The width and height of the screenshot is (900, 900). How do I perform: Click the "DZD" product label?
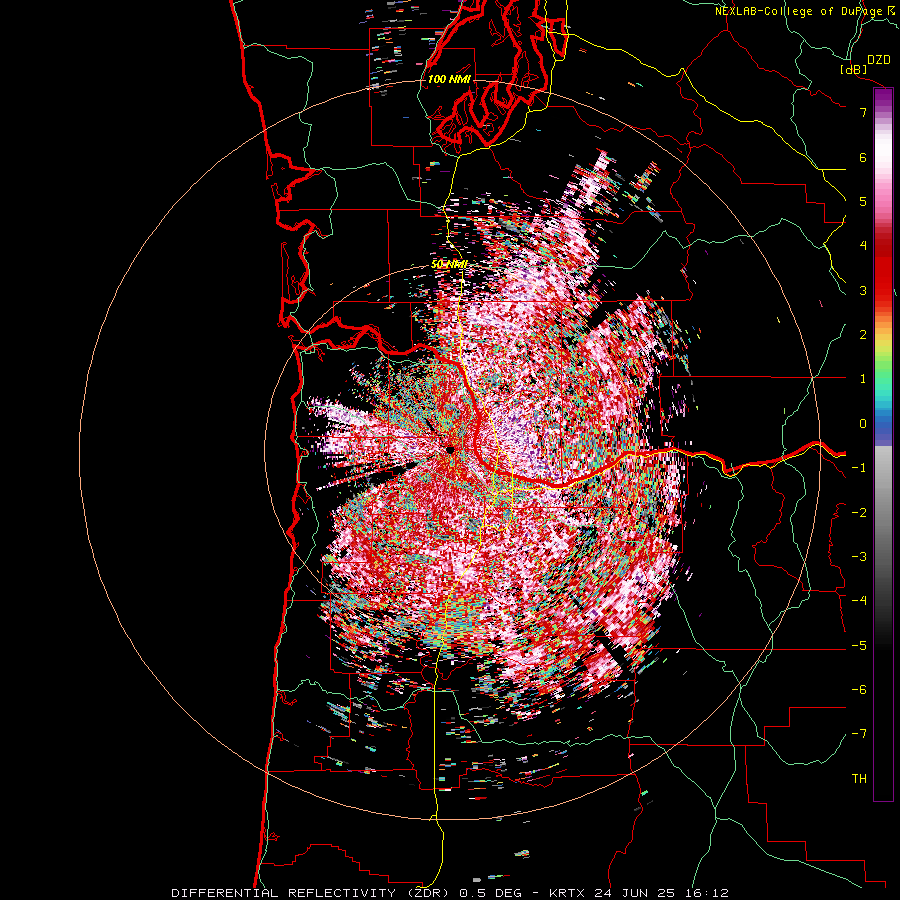[879, 60]
